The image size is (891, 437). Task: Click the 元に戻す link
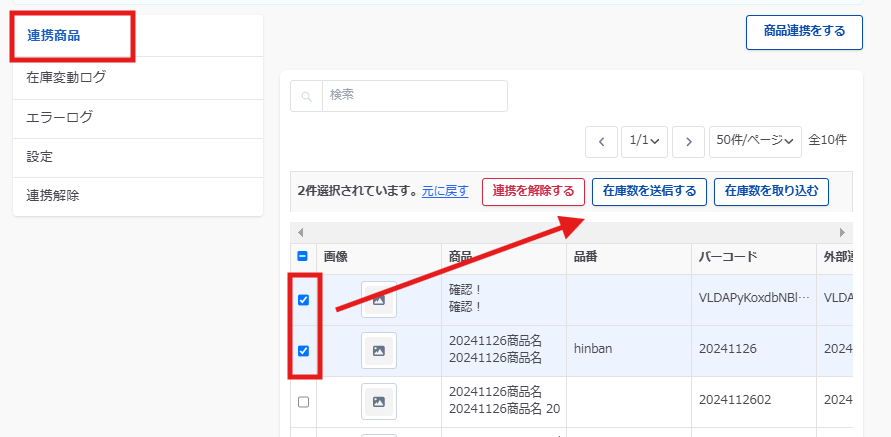pos(445,192)
